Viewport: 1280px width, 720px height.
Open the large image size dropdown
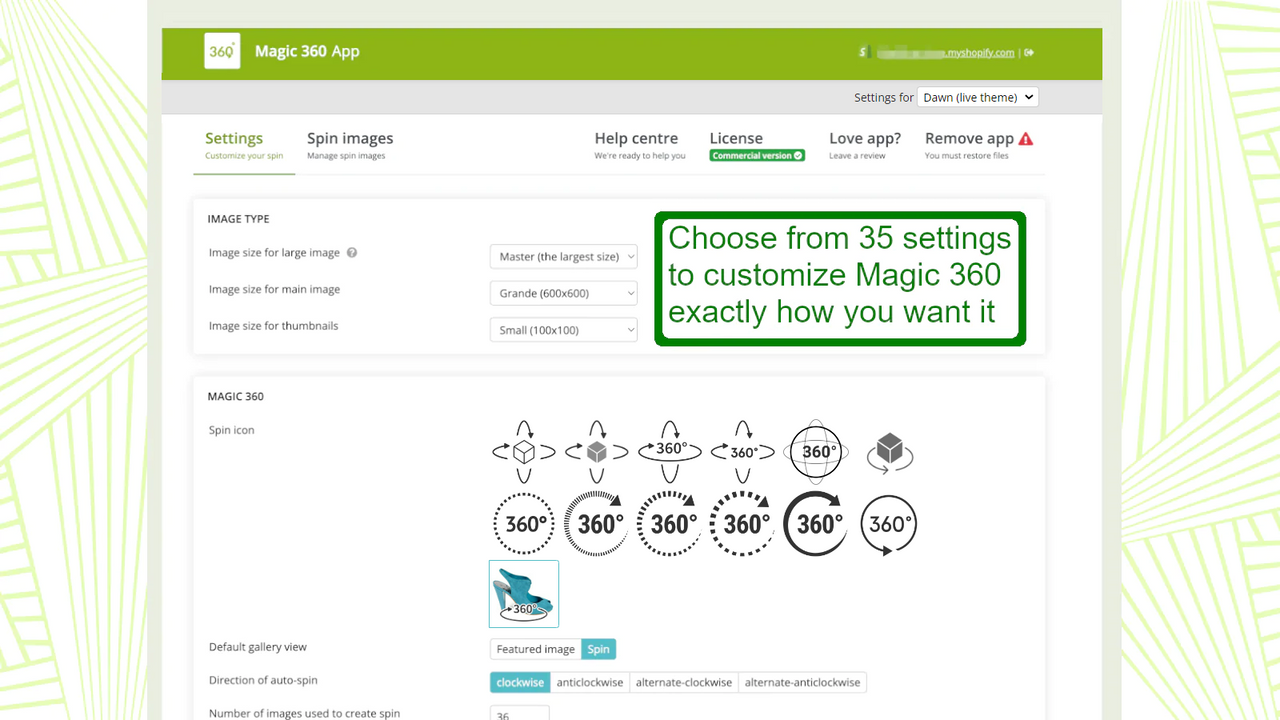[x=563, y=256]
